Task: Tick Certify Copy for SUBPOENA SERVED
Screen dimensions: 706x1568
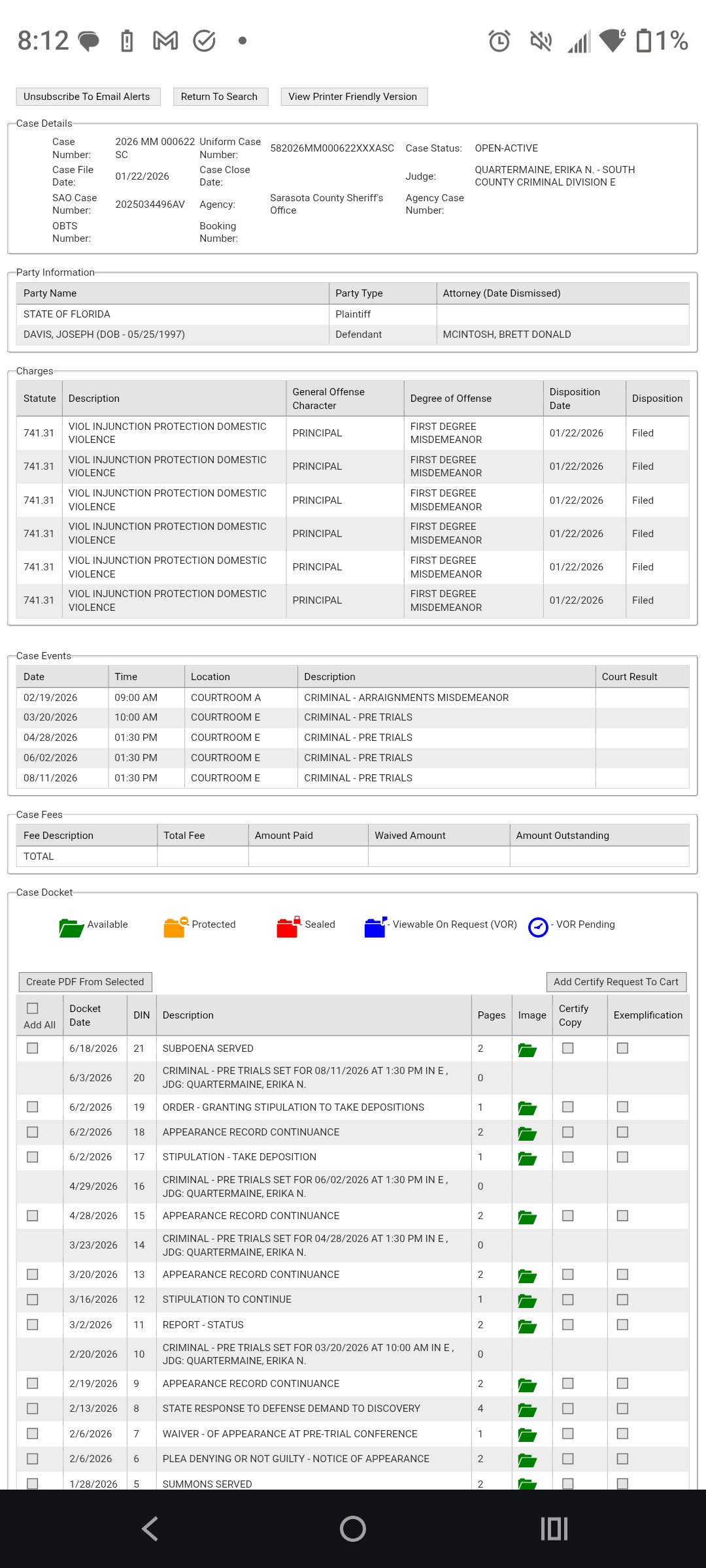Action: click(568, 1048)
